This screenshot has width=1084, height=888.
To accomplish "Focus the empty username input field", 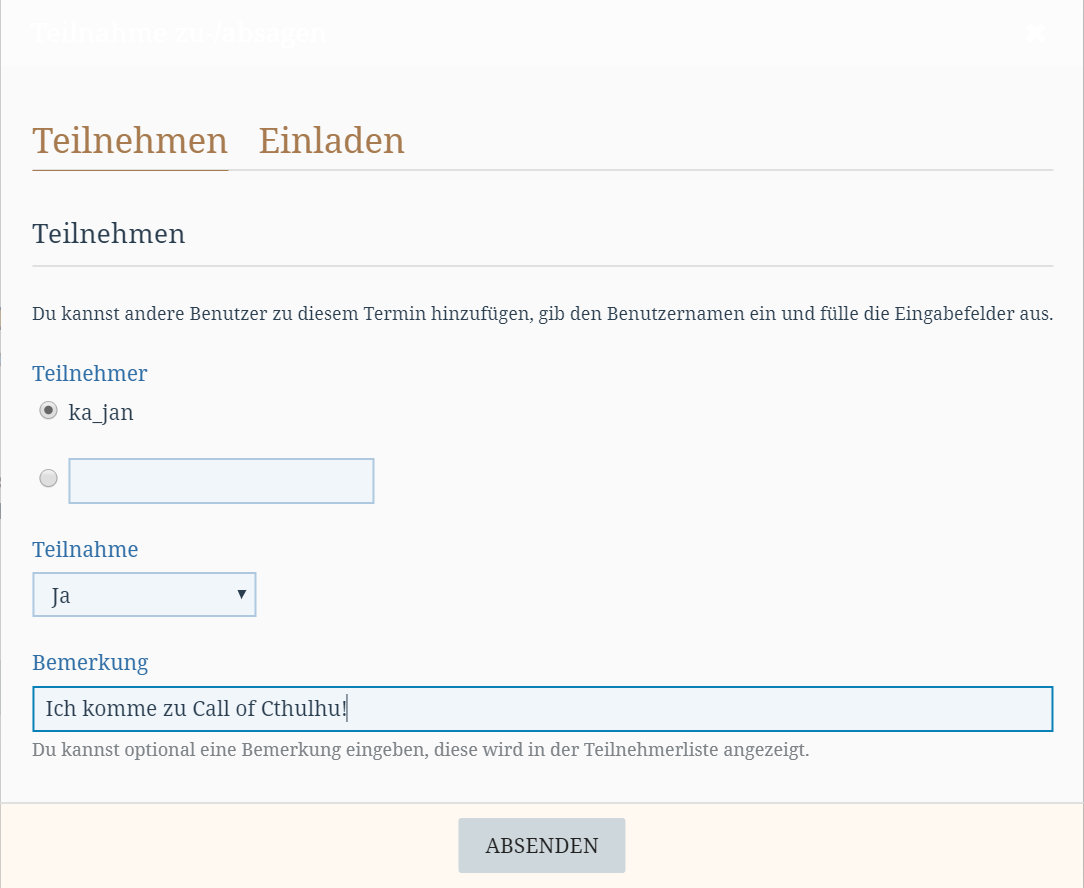I will [221, 481].
